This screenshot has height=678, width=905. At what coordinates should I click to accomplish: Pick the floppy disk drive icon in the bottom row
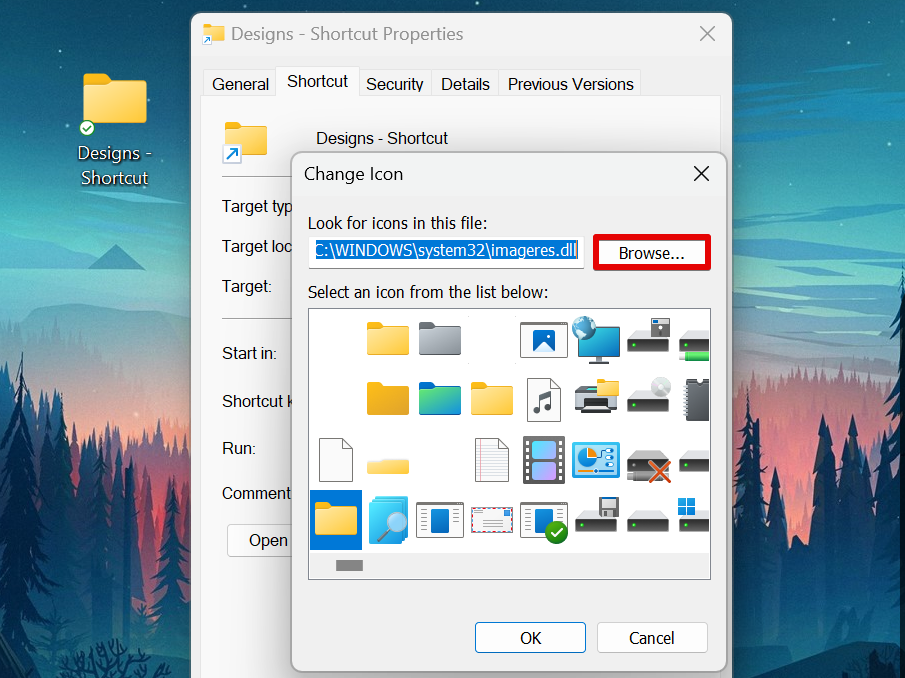click(x=597, y=515)
